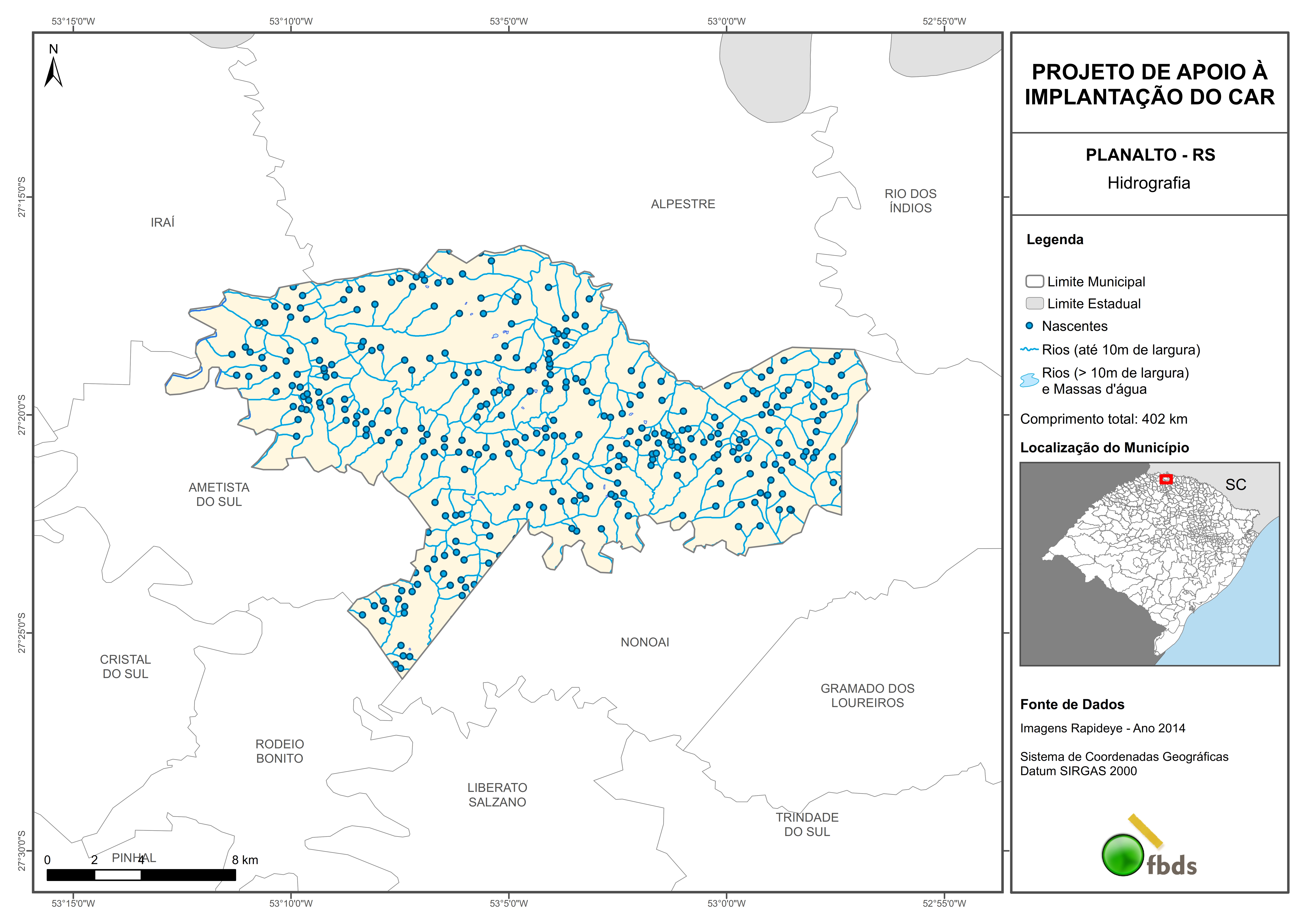The width and height of the screenshot is (1306, 924).
Task: Click the red municipality marker on inset map
Action: (x=1166, y=479)
